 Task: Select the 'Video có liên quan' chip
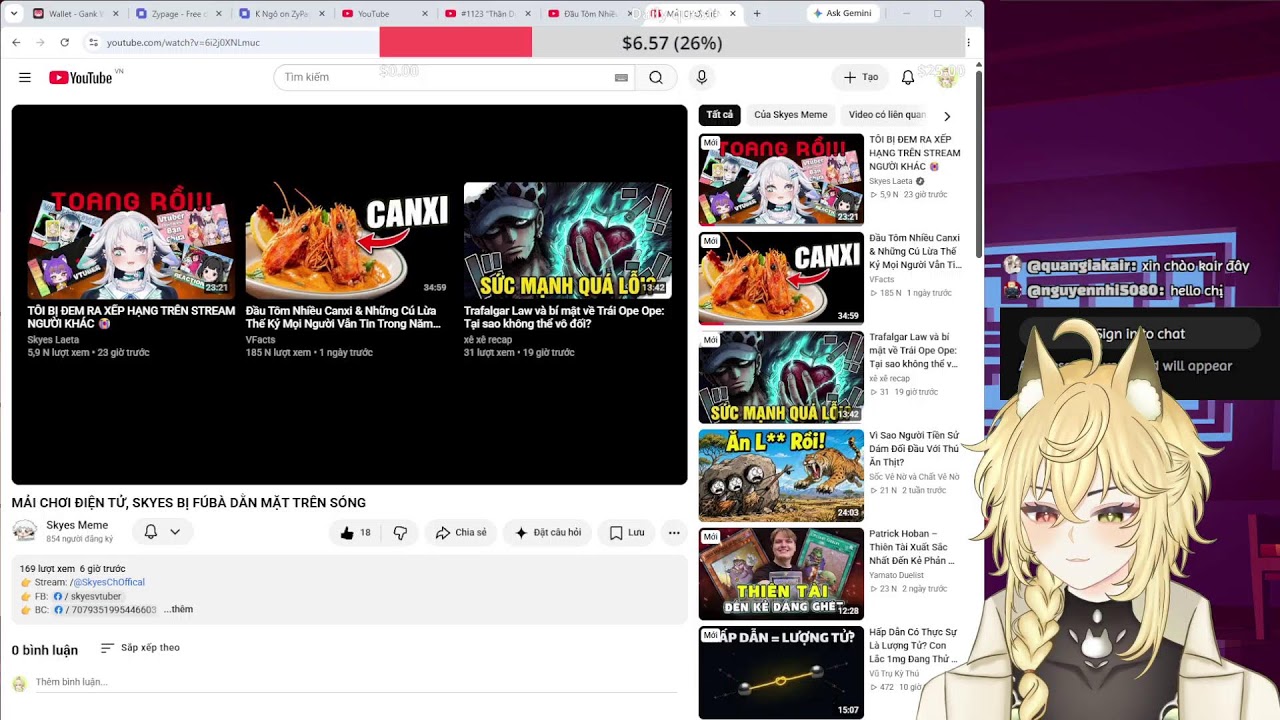(887, 115)
